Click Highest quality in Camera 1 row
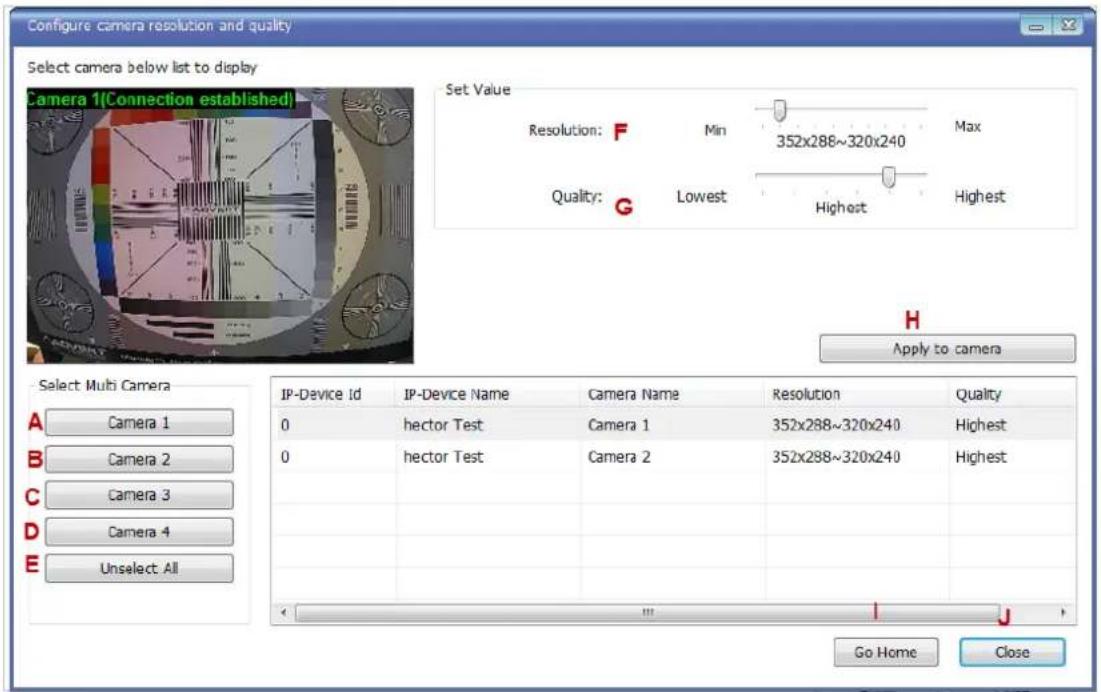The image size is (1101, 692). pyautogui.click(x=980, y=425)
